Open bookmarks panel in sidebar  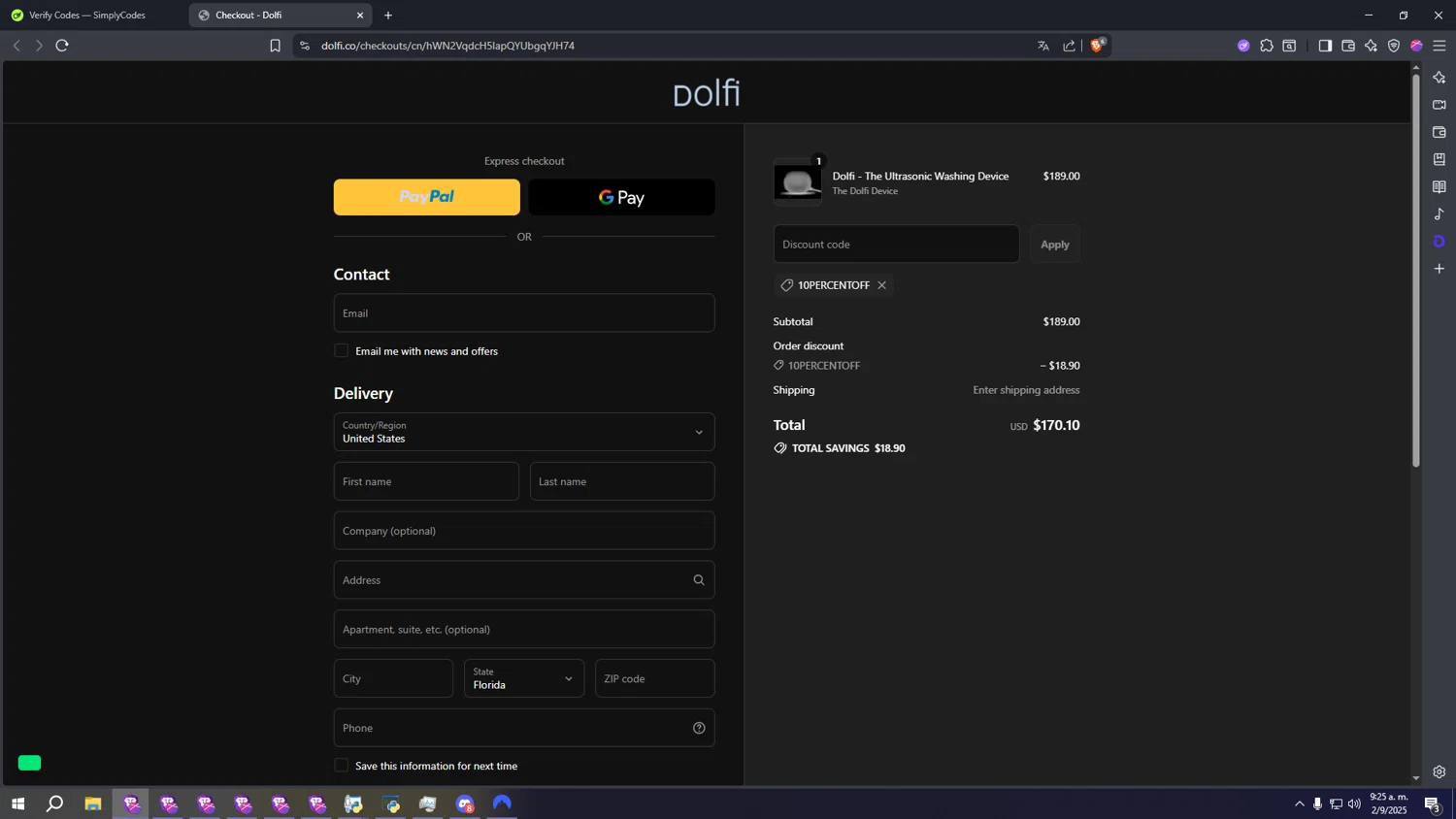coord(1439,159)
